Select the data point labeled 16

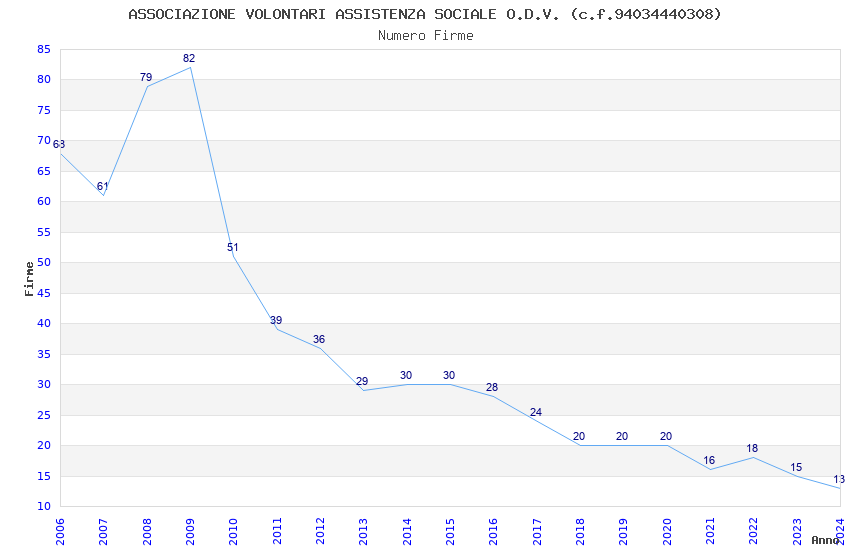[x=709, y=460]
